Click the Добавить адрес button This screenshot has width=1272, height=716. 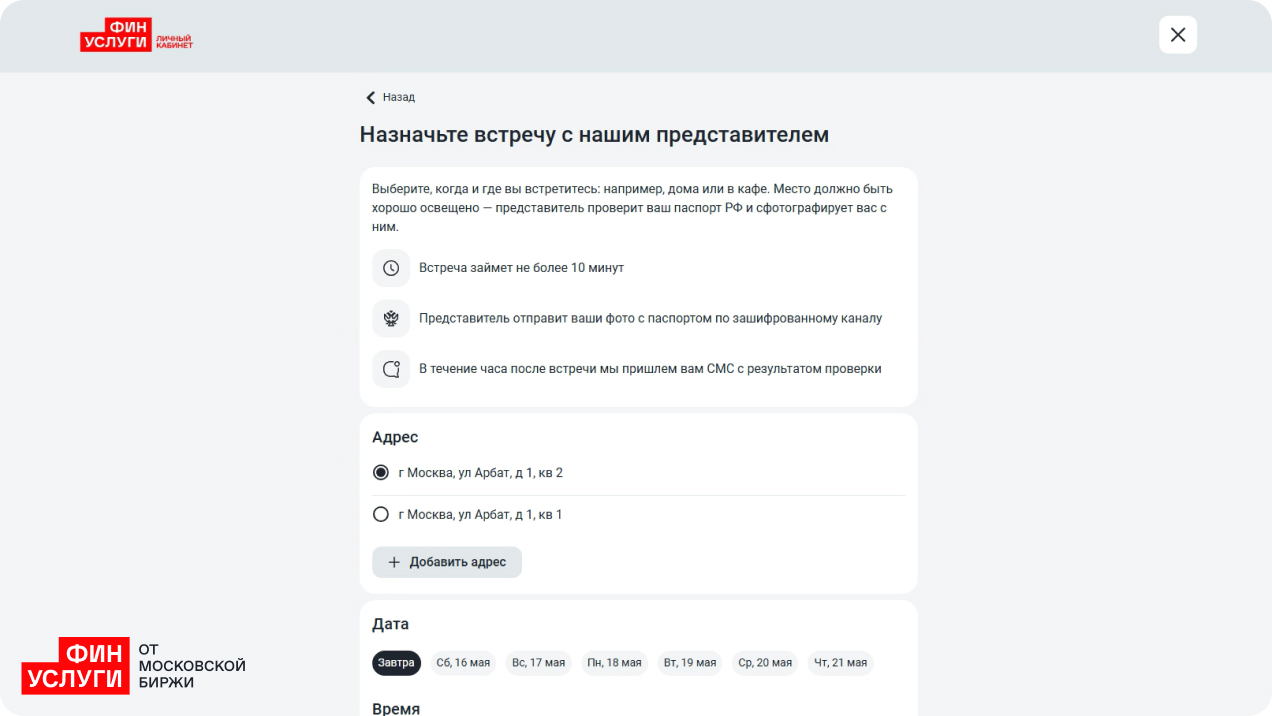(447, 562)
